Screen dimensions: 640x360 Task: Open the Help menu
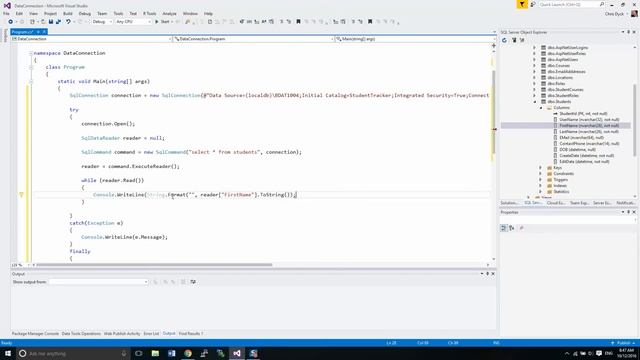pyautogui.click(x=208, y=13)
